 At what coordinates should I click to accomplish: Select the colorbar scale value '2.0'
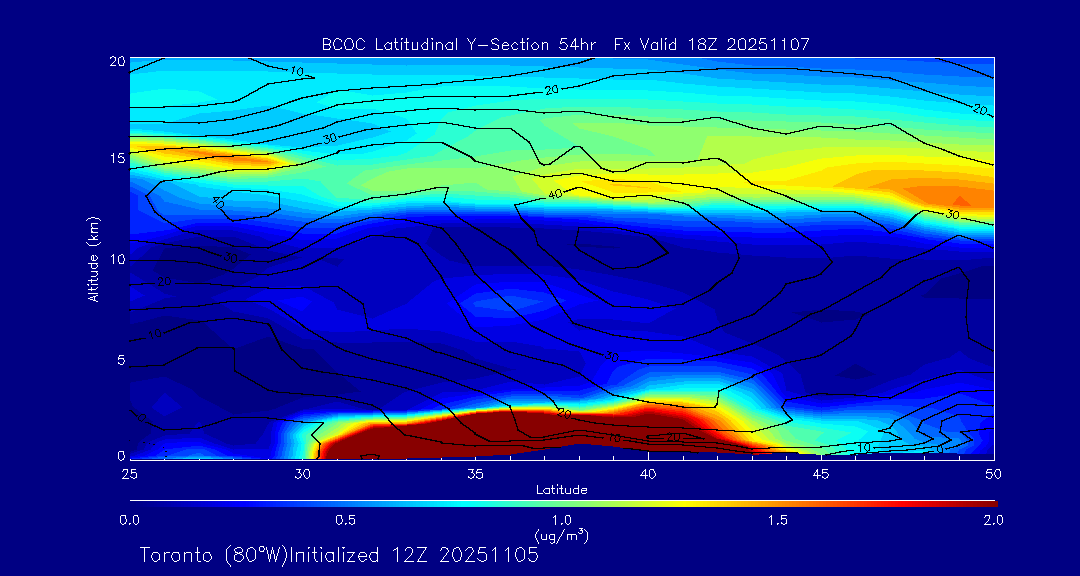tap(993, 520)
